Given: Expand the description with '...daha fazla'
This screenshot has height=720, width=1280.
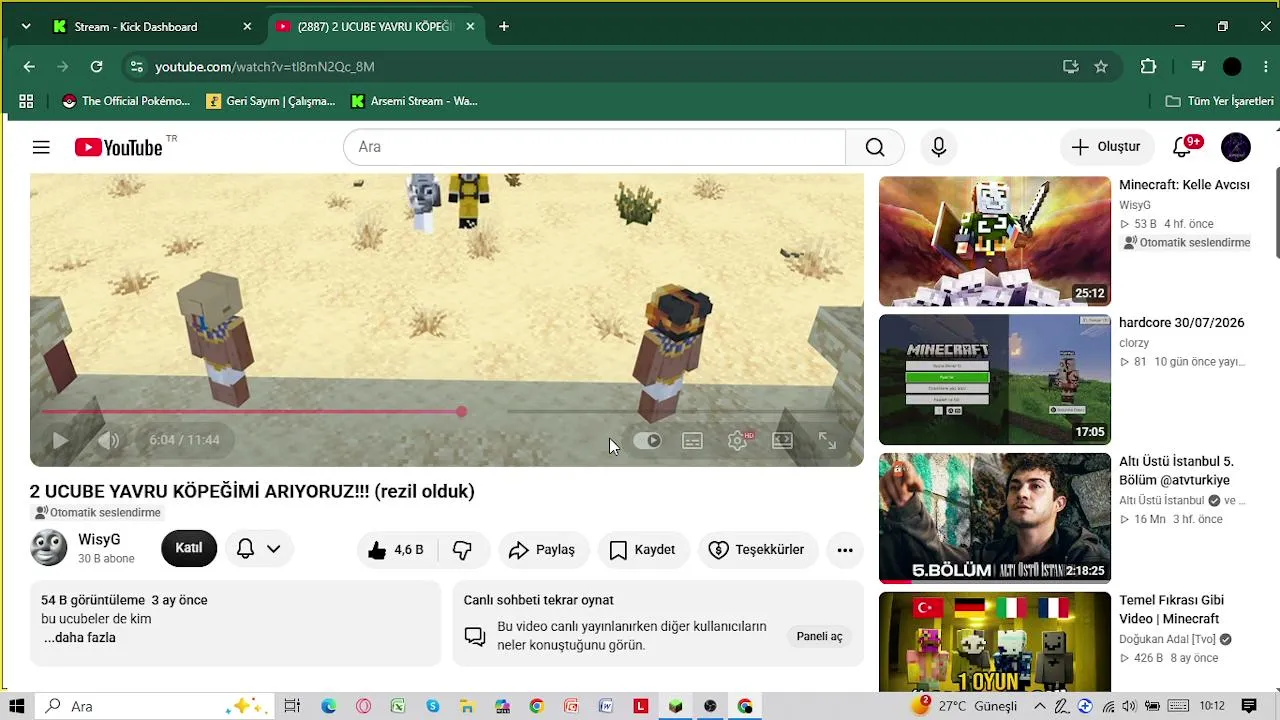Looking at the screenshot, I should click(79, 638).
